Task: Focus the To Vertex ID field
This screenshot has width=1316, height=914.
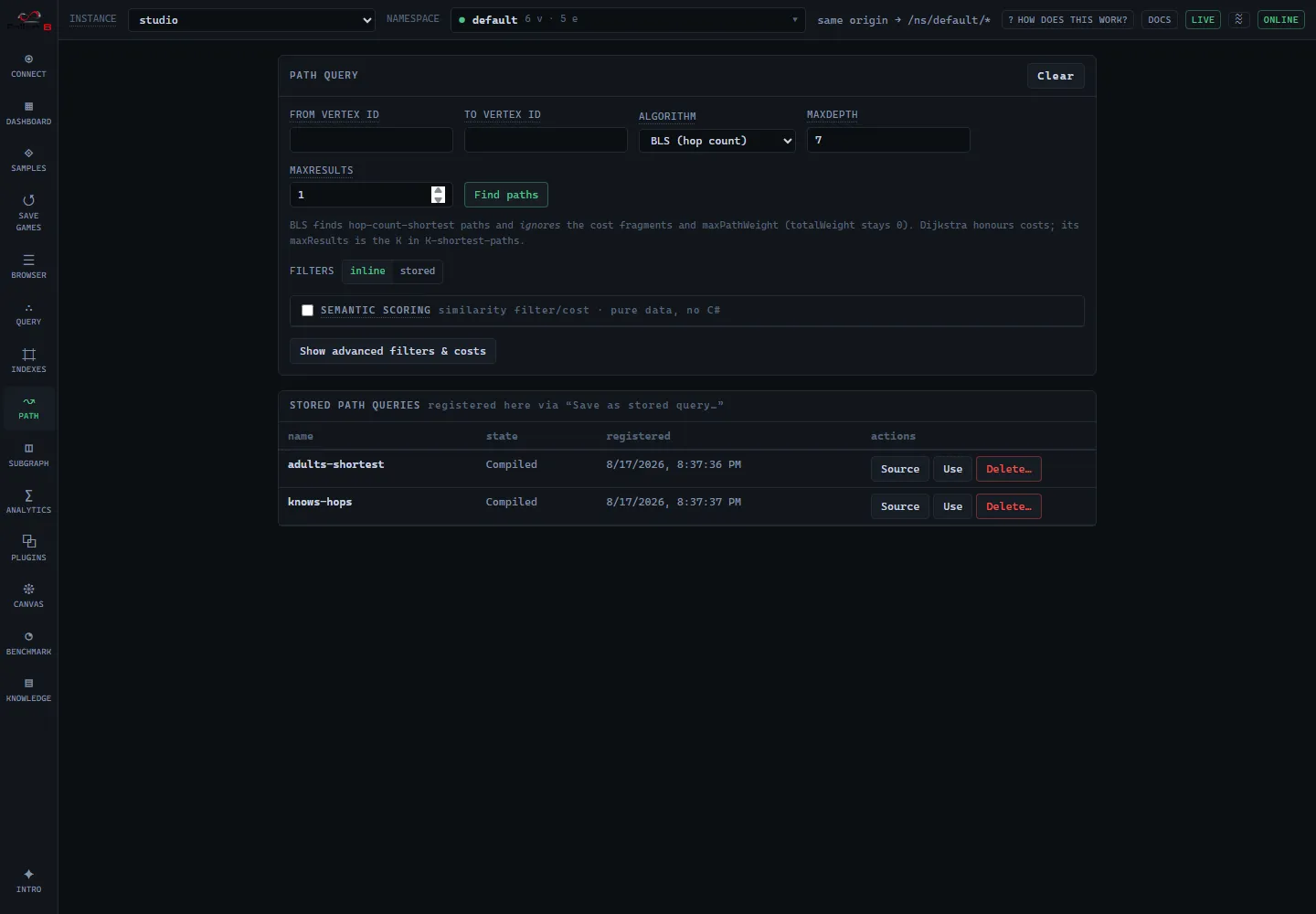Action: click(546, 140)
